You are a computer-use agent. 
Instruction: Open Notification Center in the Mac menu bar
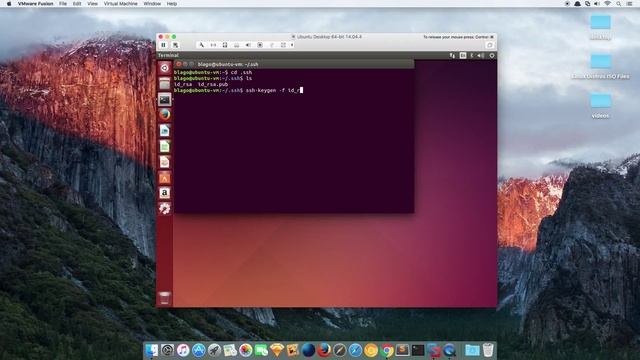pos(629,4)
